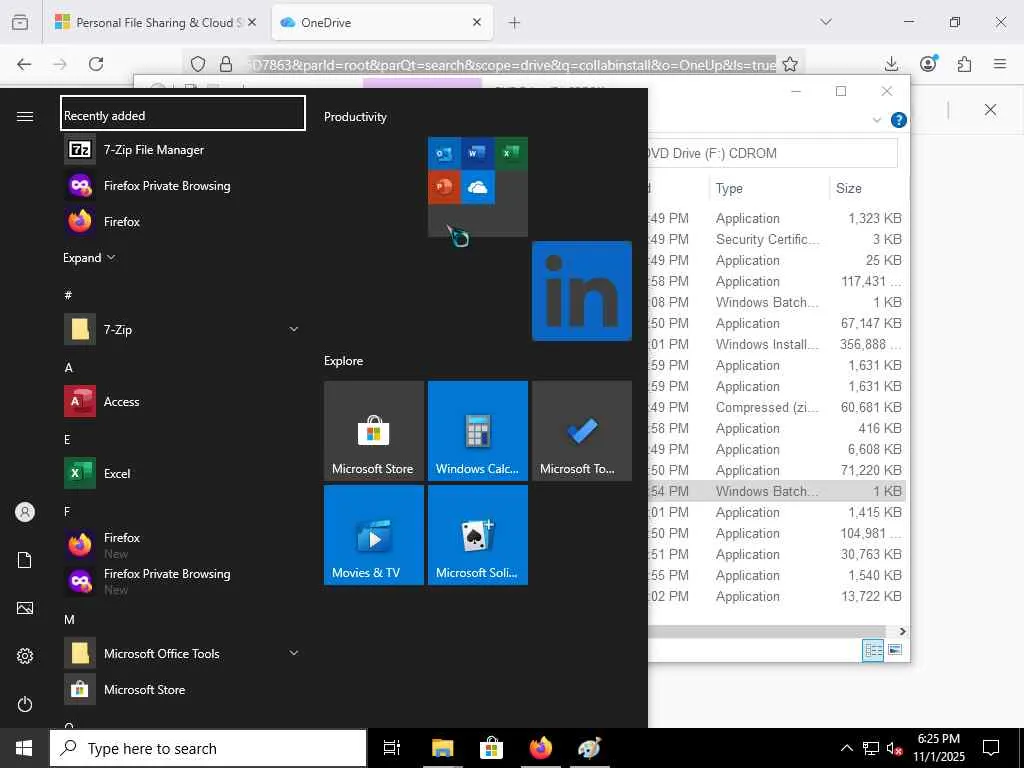Close the OneDrive browser tab
Viewport: 1024px width, 768px height.
477,22
